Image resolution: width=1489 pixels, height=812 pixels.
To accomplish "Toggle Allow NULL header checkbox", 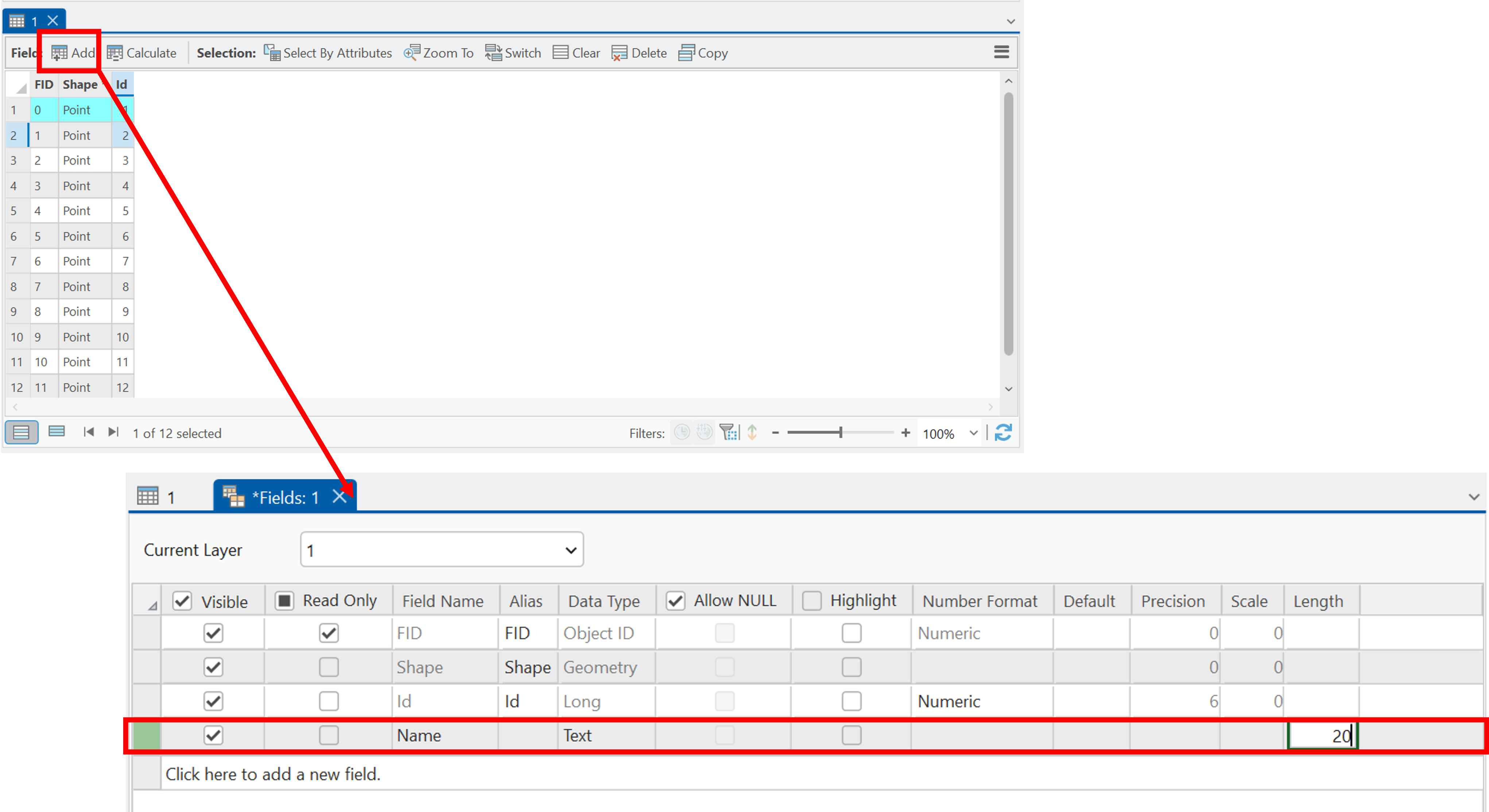I will click(x=676, y=601).
